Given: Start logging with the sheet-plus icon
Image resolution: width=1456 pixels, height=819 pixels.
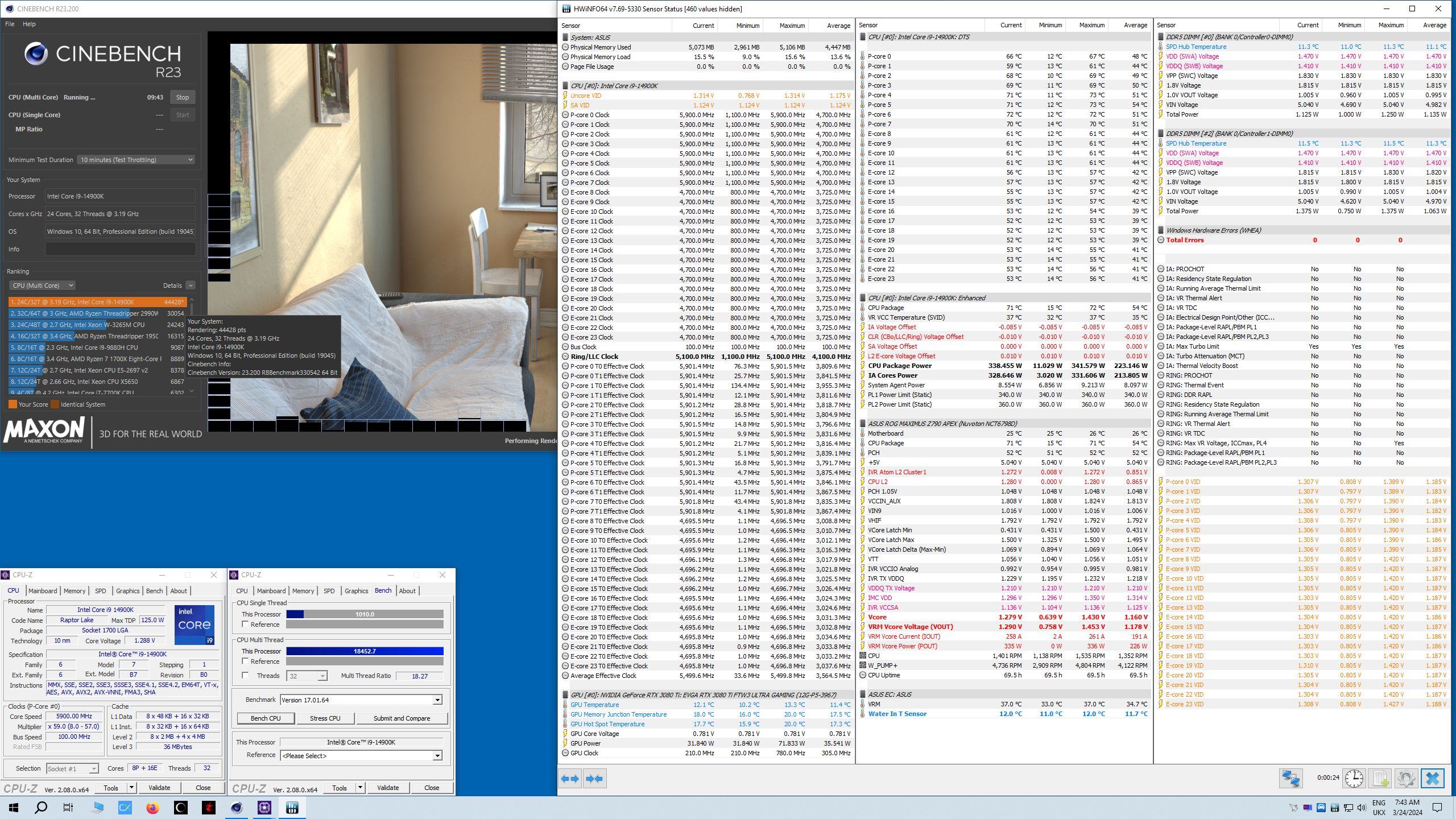Looking at the screenshot, I should pos(1380,778).
